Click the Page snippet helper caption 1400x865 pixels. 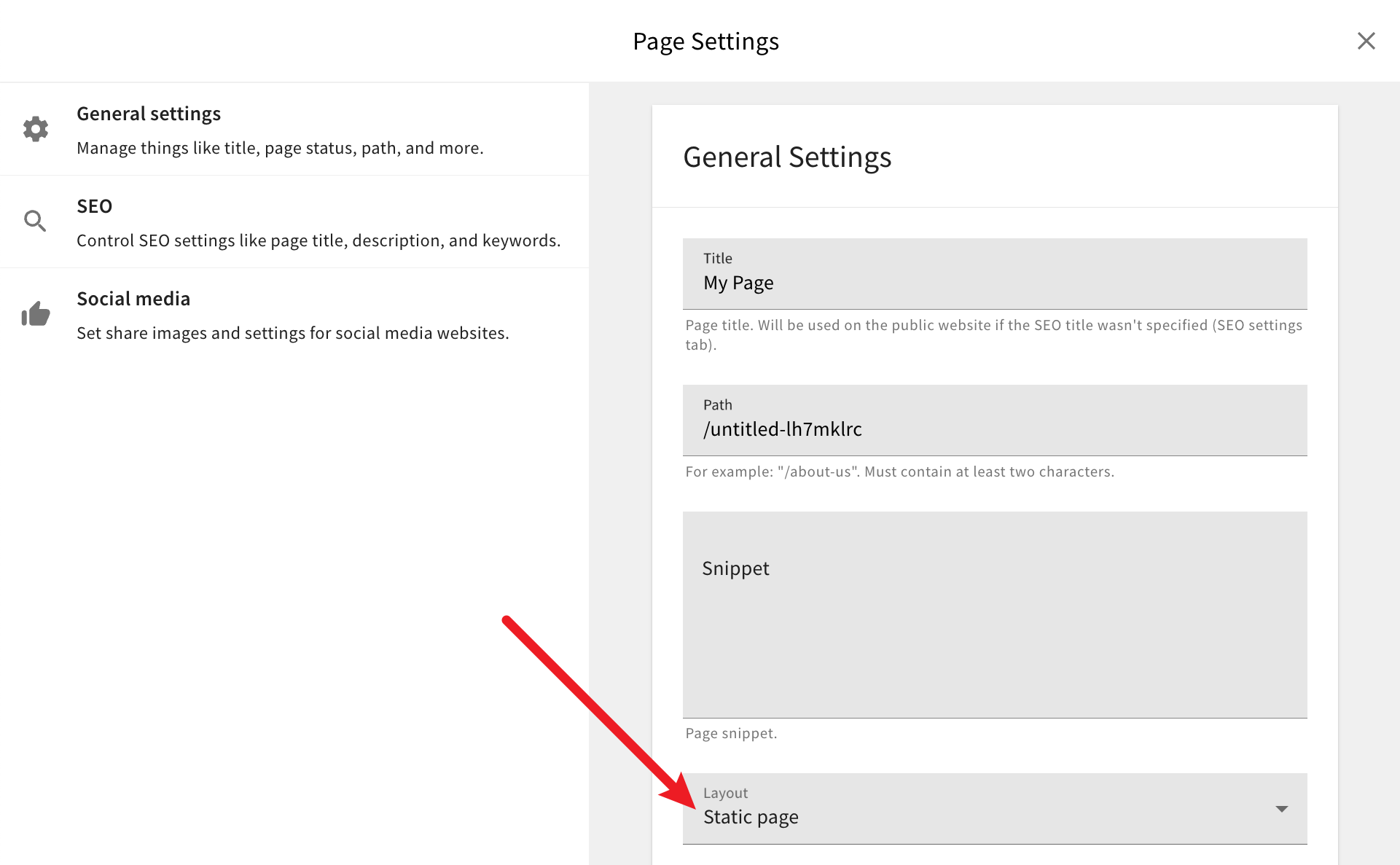point(731,733)
